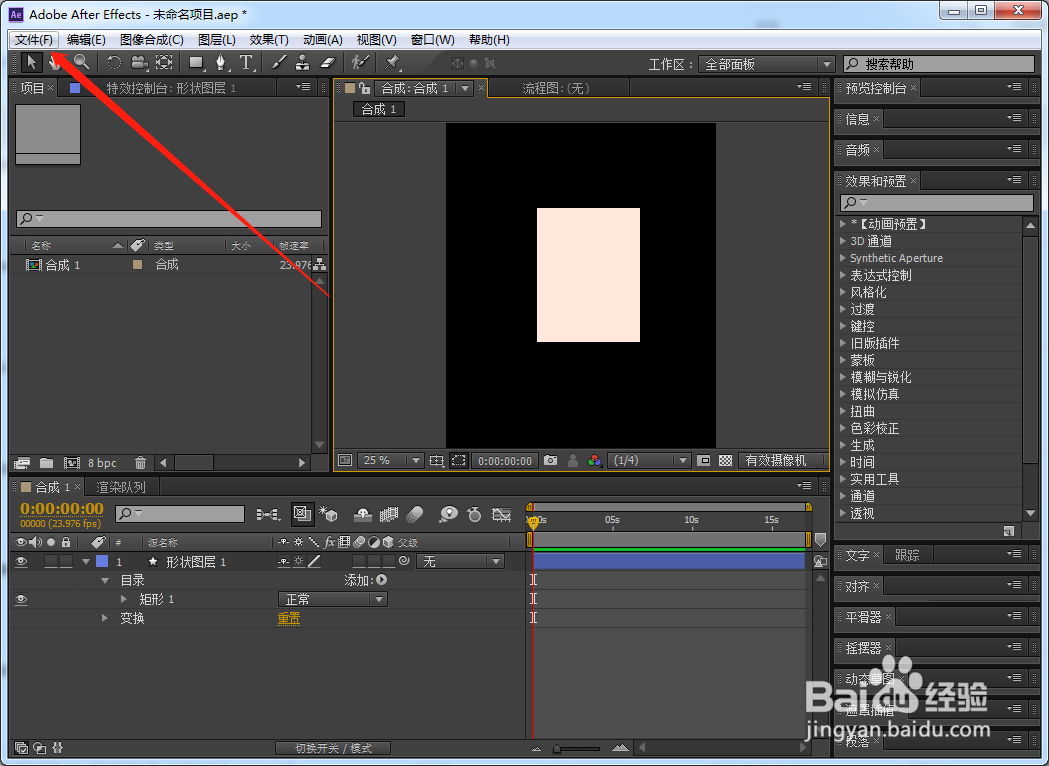Hide 矩形 1 with its eye icon
Screen dimensions: 1049x766
click(21, 599)
